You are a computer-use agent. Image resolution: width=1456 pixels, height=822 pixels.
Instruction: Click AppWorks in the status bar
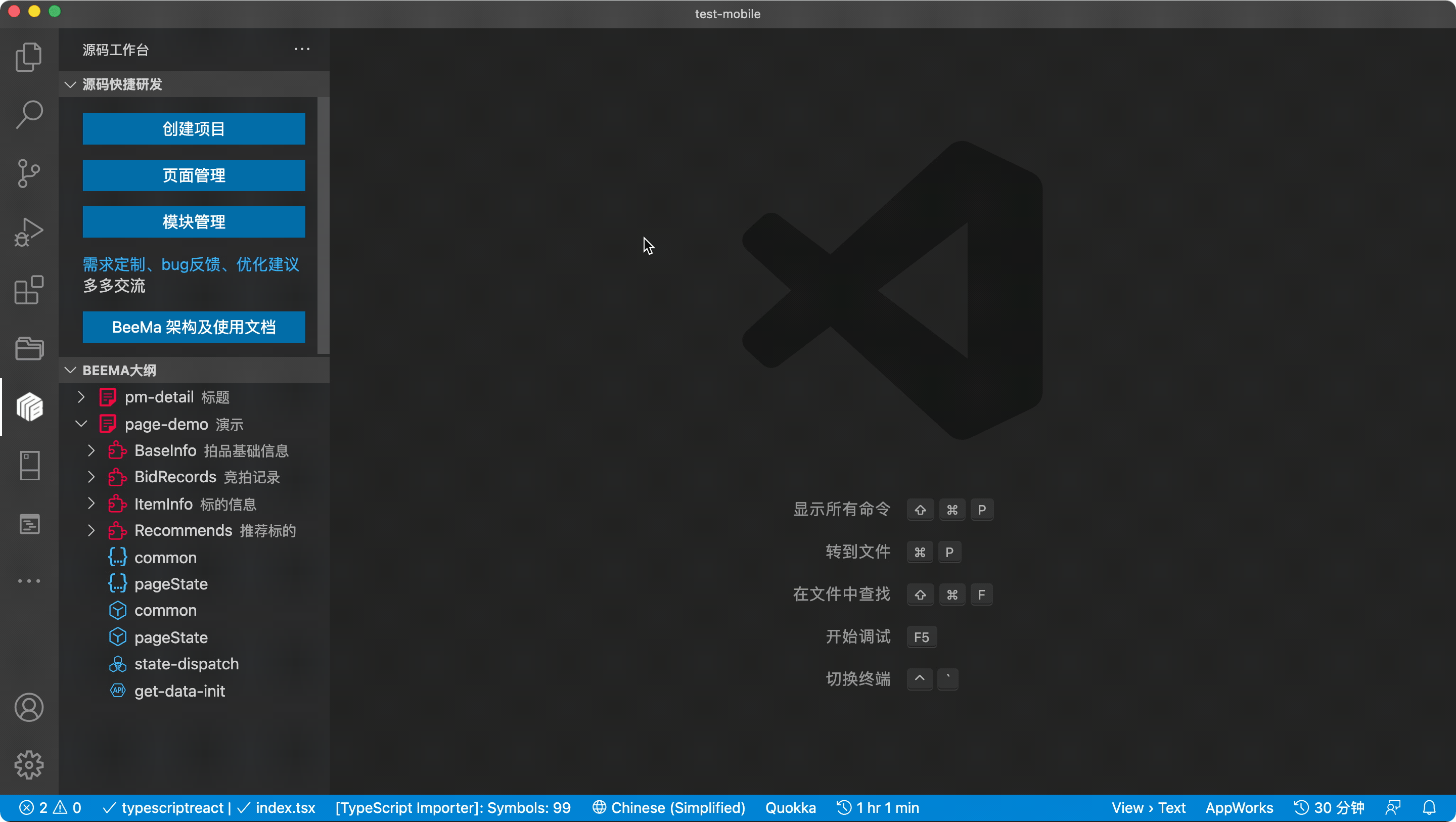[1239, 807]
